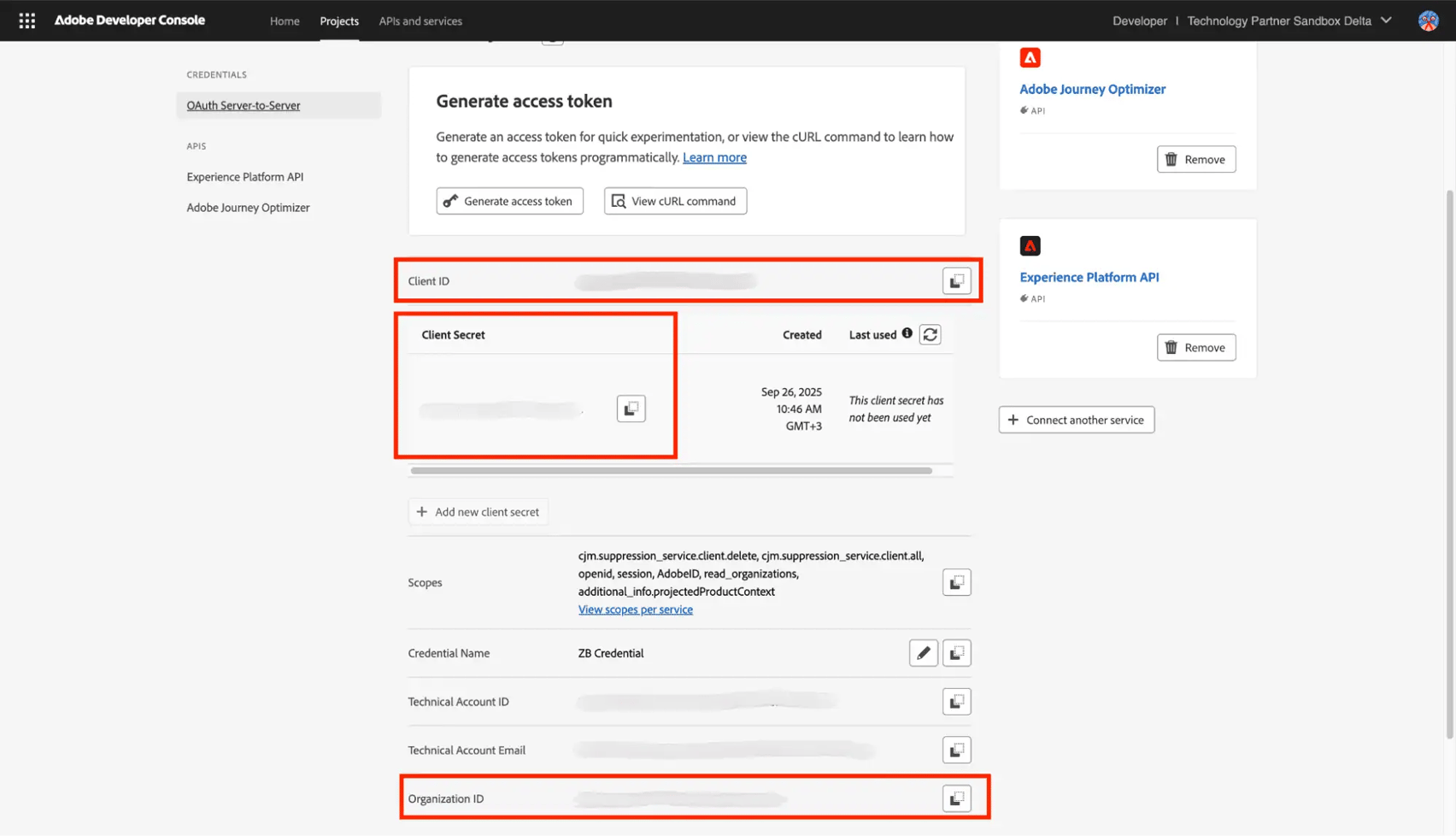Copy the Scopes list

pos(956,582)
